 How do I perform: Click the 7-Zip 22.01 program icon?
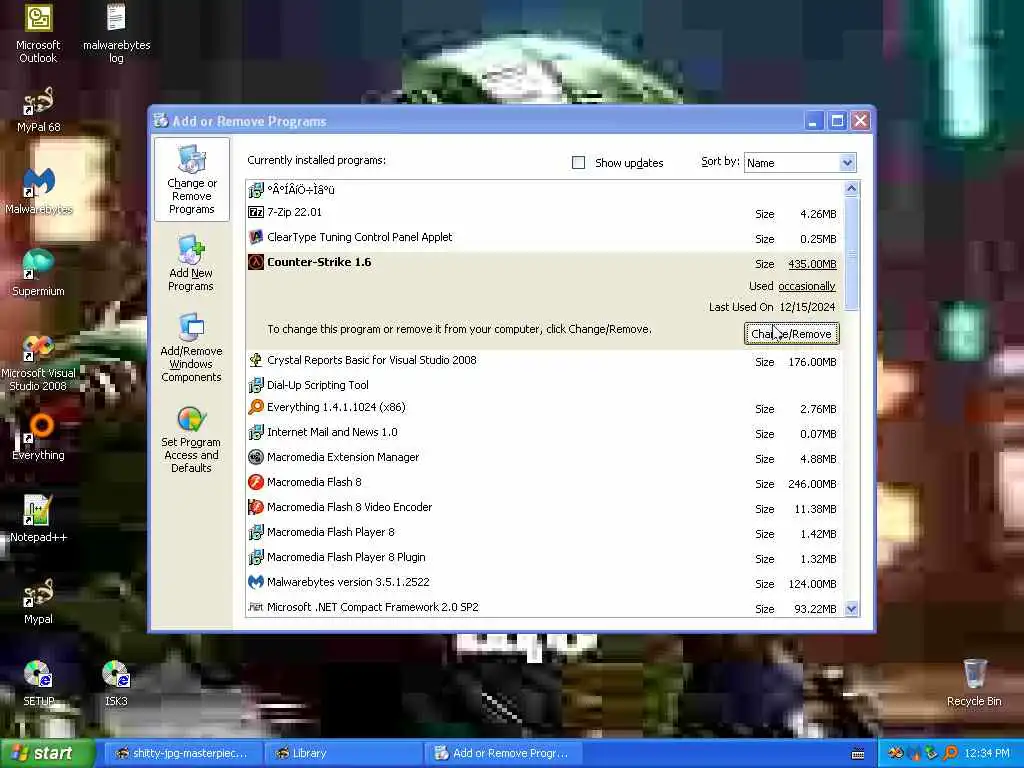[256, 212]
